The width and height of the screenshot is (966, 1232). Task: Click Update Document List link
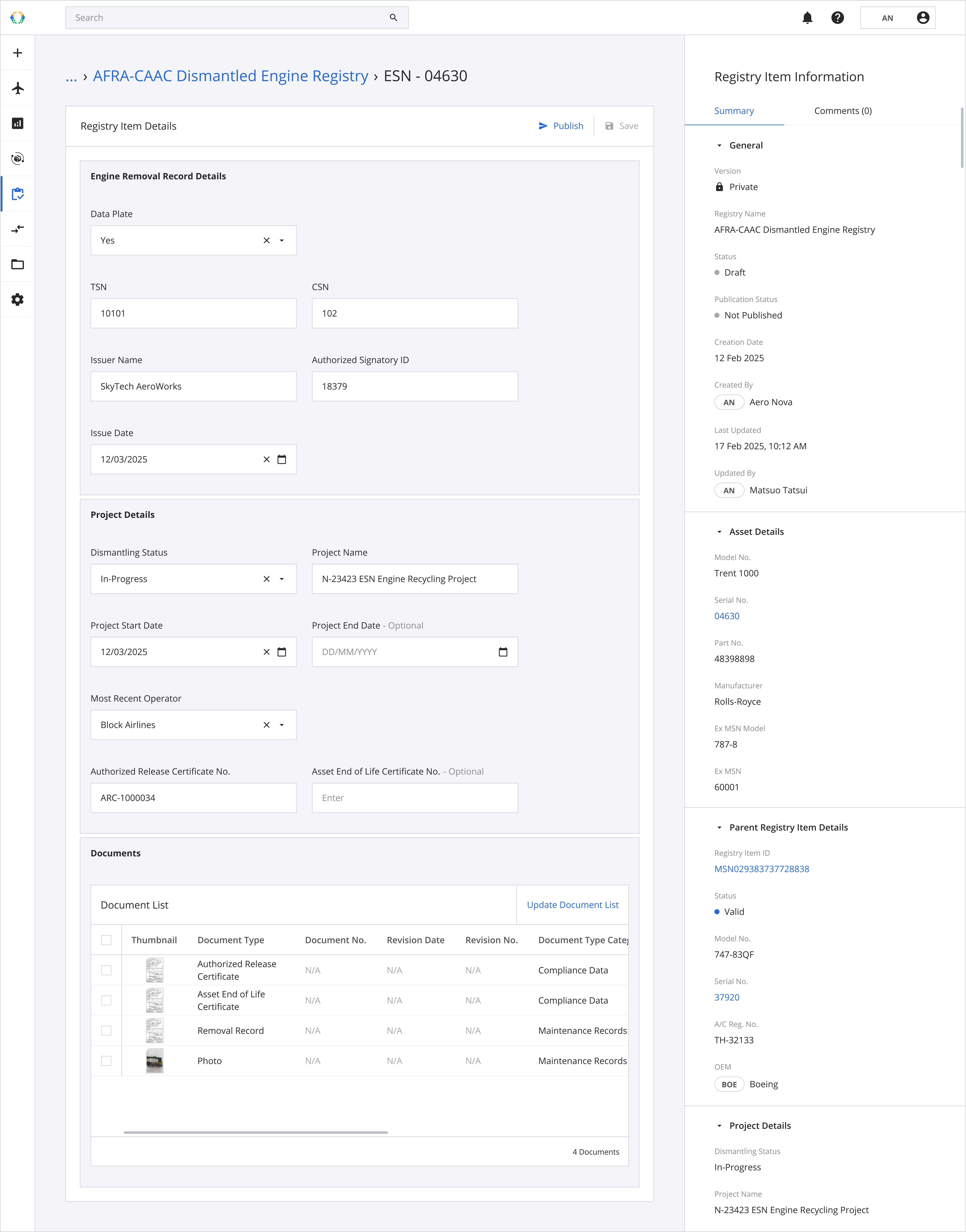point(572,905)
